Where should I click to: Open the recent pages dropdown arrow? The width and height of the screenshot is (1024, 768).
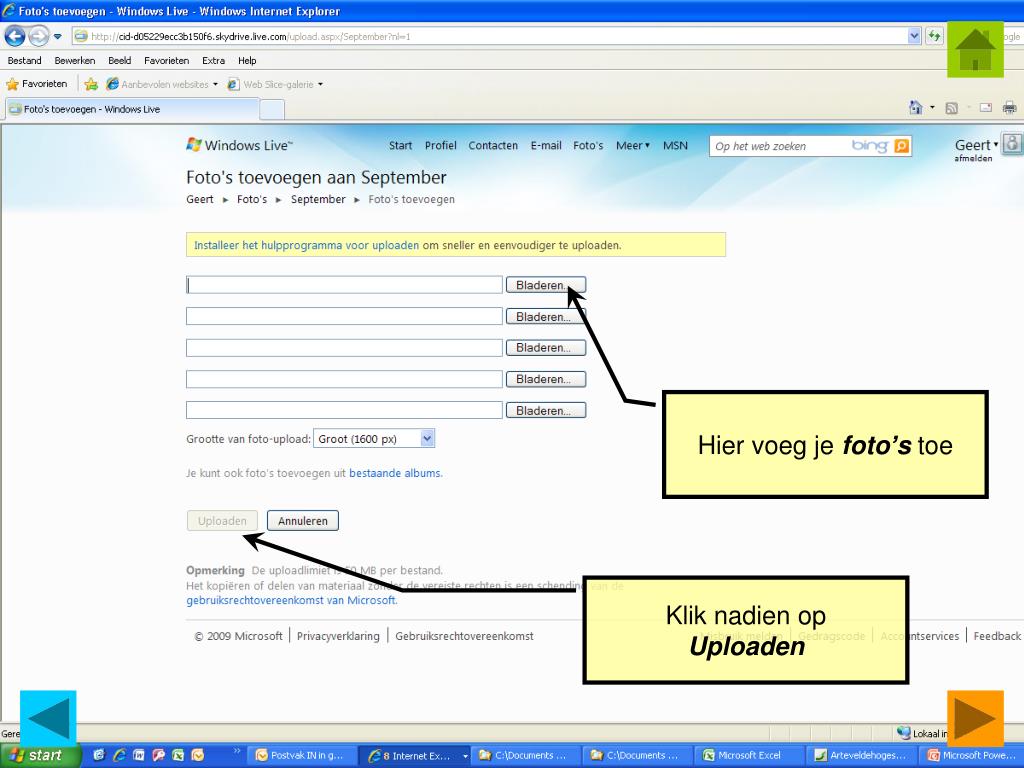pos(57,37)
